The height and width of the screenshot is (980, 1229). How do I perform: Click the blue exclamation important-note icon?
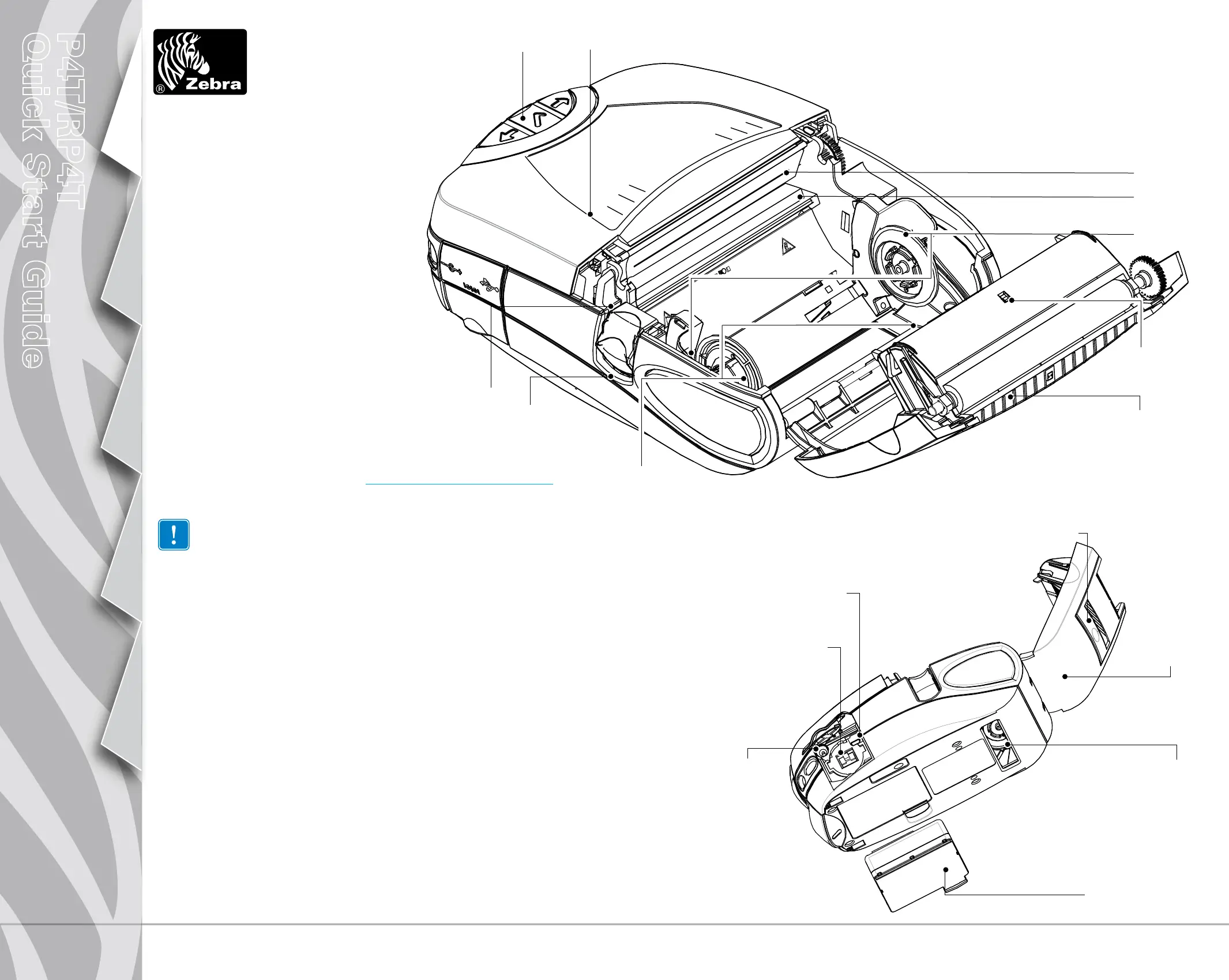tap(174, 535)
